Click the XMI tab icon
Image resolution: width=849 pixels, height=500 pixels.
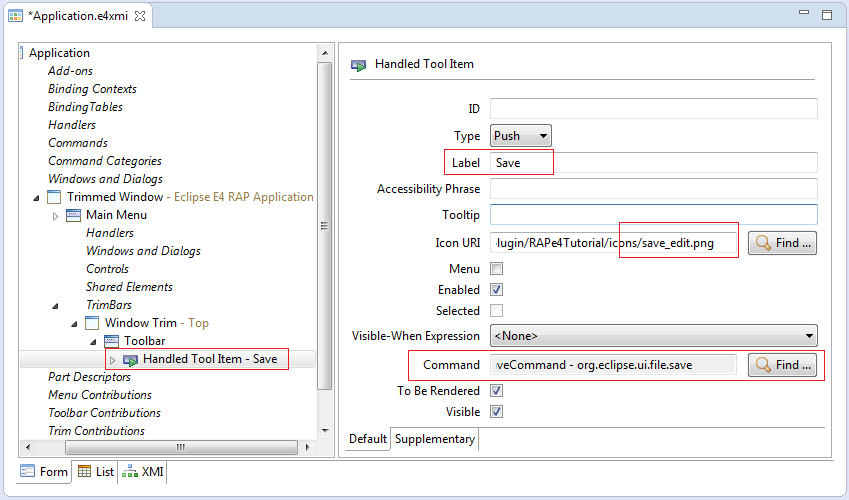click(x=129, y=471)
